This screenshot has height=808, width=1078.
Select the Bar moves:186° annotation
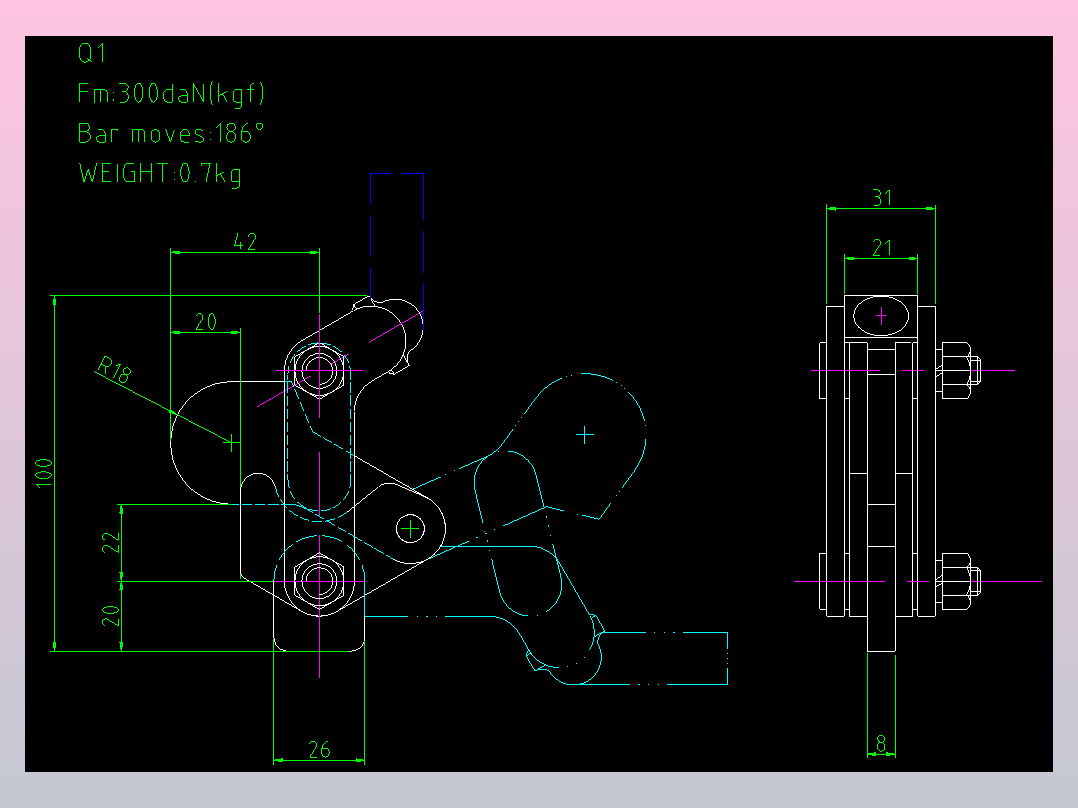tap(171, 133)
